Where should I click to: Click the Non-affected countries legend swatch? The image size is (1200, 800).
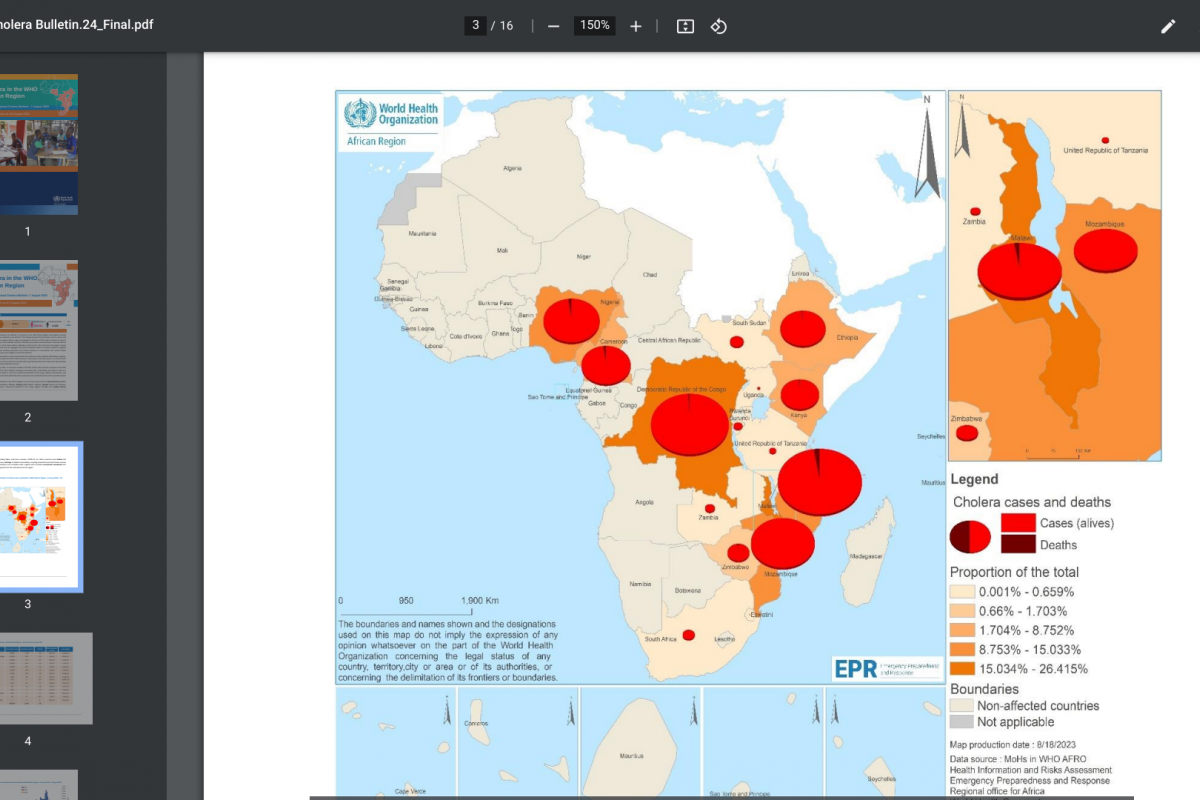[962, 706]
